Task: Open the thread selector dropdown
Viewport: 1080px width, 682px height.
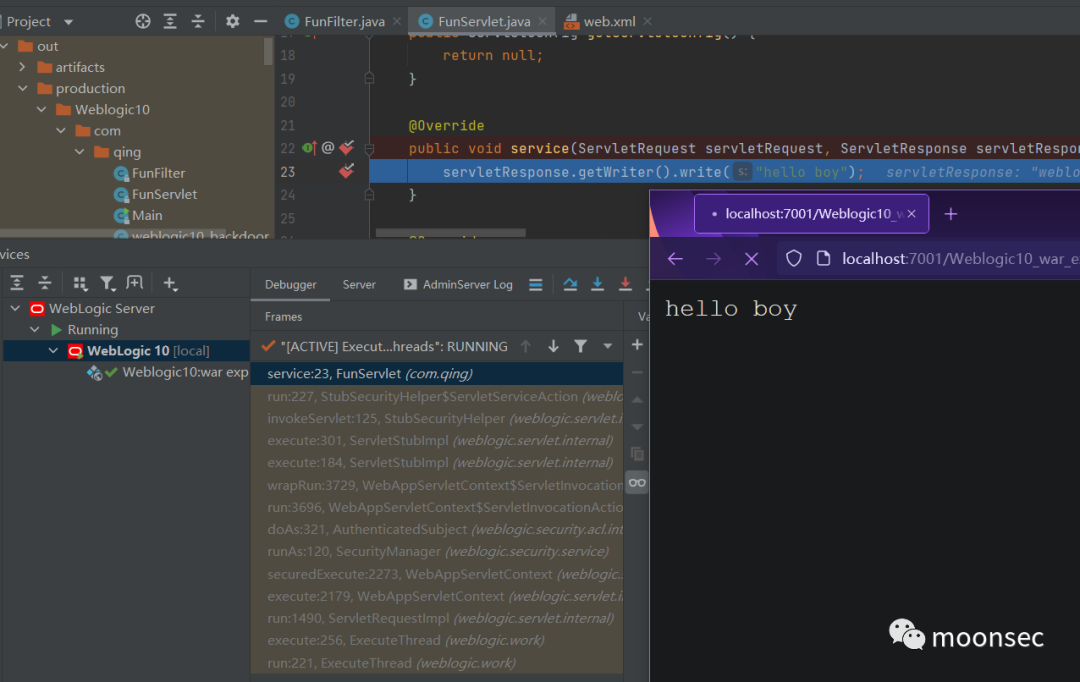Action: [x=608, y=346]
